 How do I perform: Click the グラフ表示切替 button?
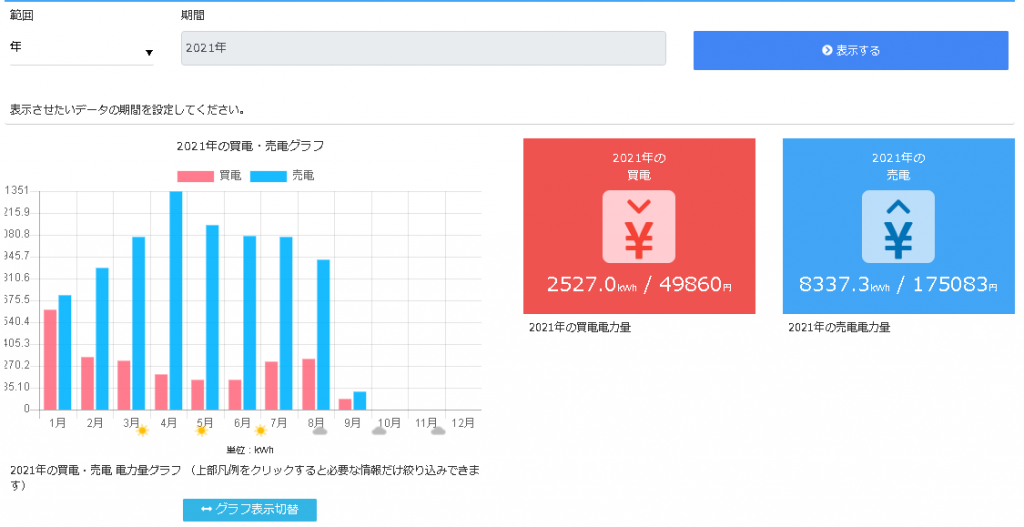tap(249, 510)
